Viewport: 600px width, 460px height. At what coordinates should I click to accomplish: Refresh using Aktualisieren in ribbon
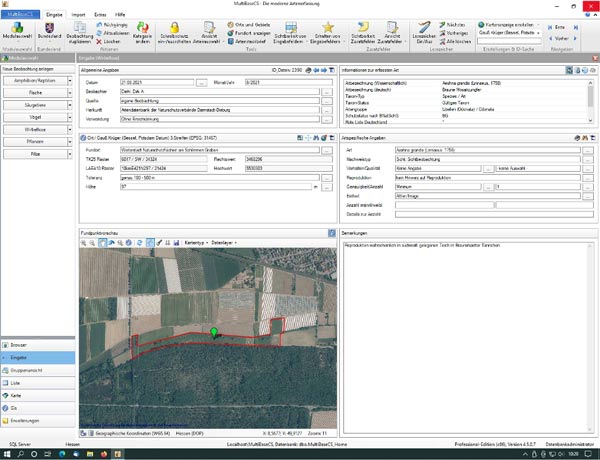coord(112,33)
